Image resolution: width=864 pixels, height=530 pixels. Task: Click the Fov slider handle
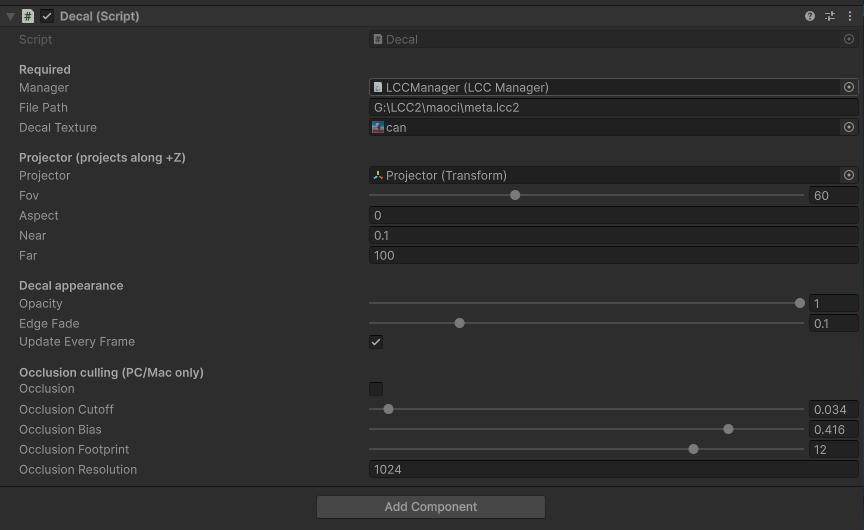[x=515, y=195]
